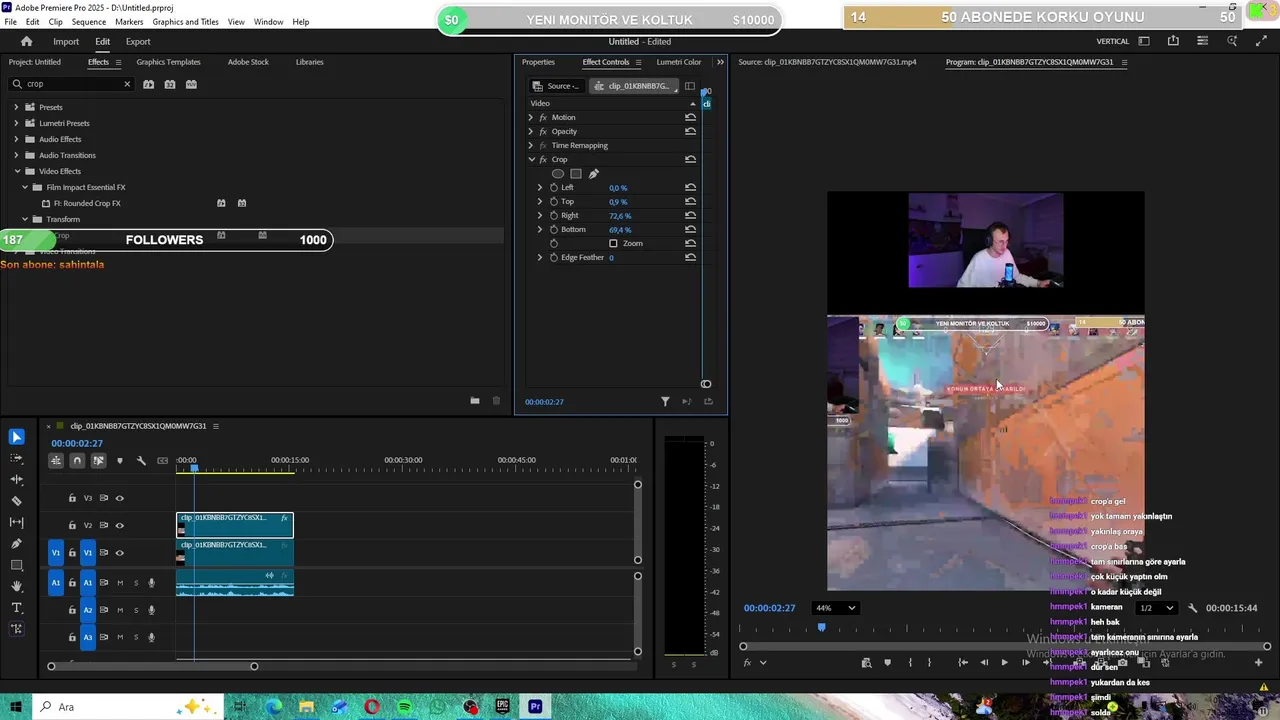Expand the Motion effect
Viewport: 1280px width, 720px height.
531,117
